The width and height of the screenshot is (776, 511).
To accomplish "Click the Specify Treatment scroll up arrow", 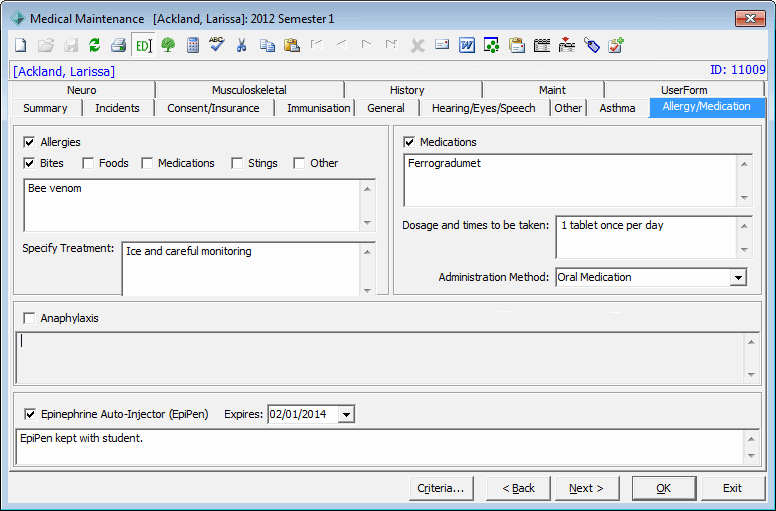I will tap(367, 252).
